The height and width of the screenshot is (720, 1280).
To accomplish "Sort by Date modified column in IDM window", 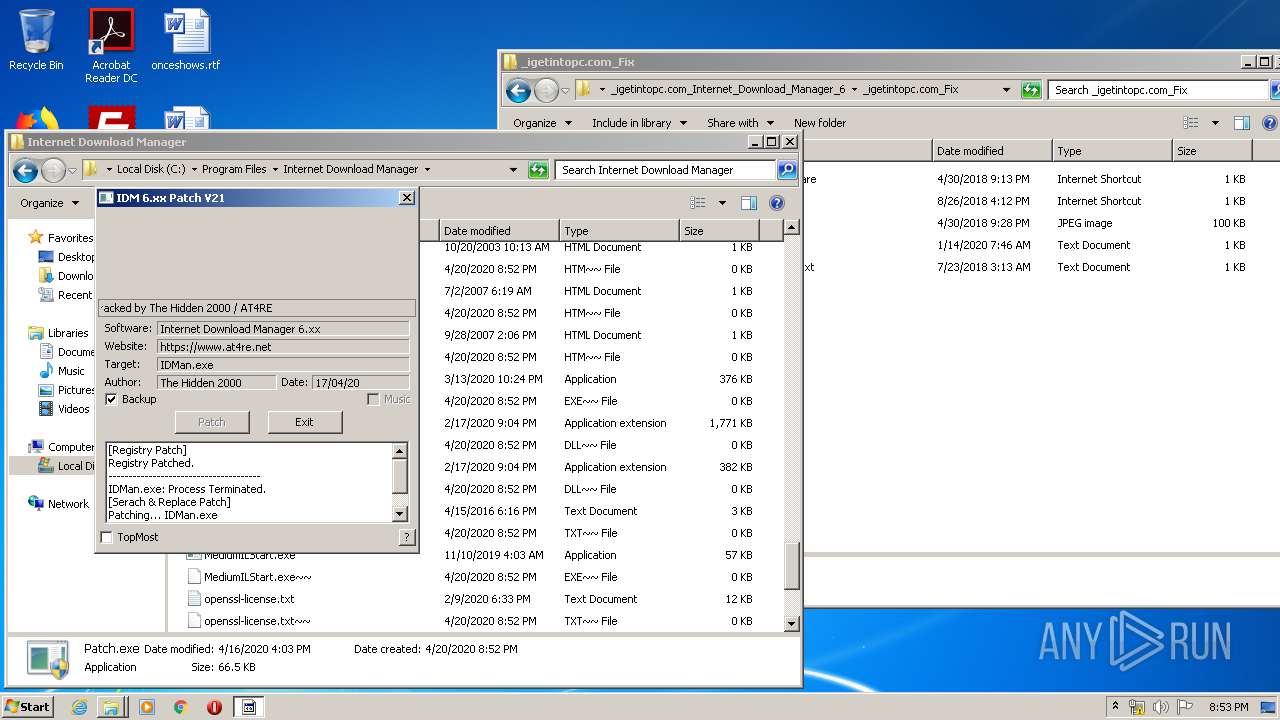I will pyautogui.click(x=499, y=231).
